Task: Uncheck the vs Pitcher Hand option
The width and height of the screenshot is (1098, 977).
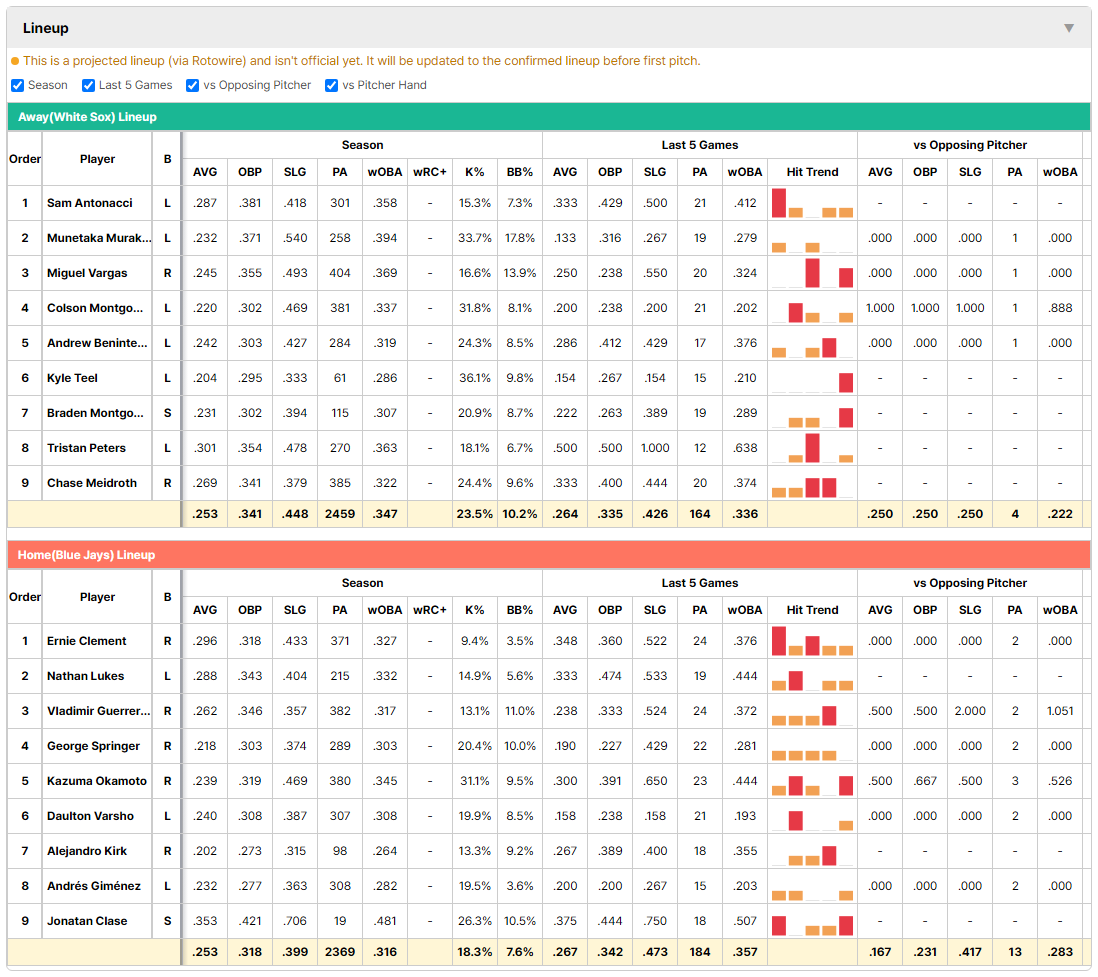Action: [331, 85]
